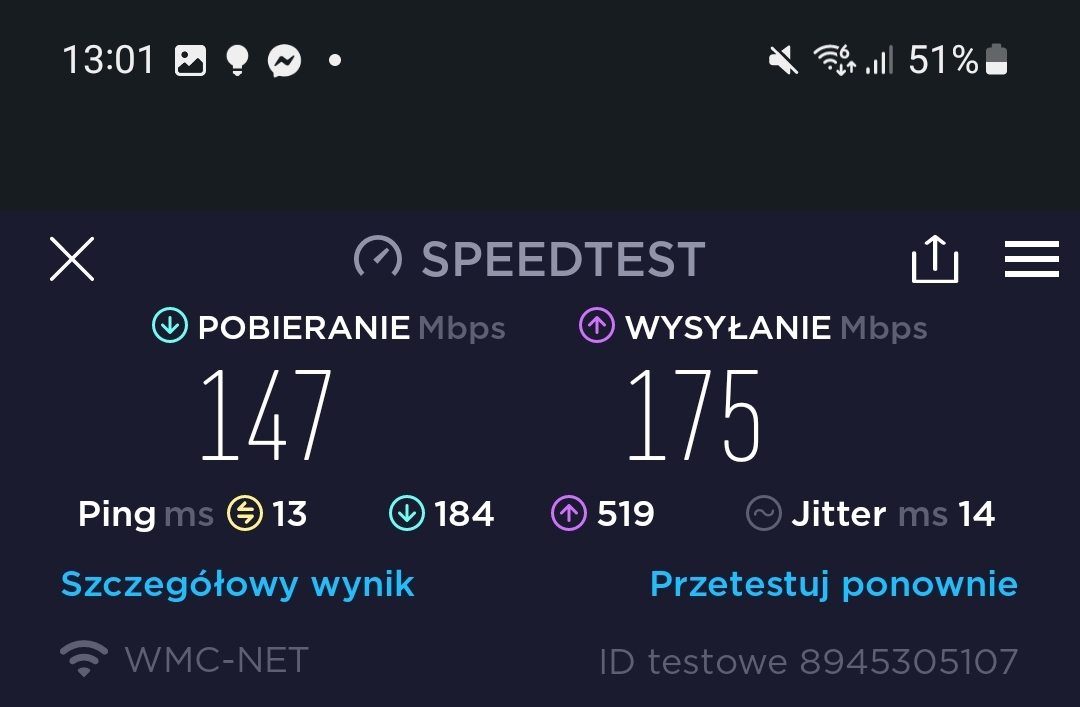
Task: Tap Przetestuj ponownie to rerun test
Action: [834, 585]
